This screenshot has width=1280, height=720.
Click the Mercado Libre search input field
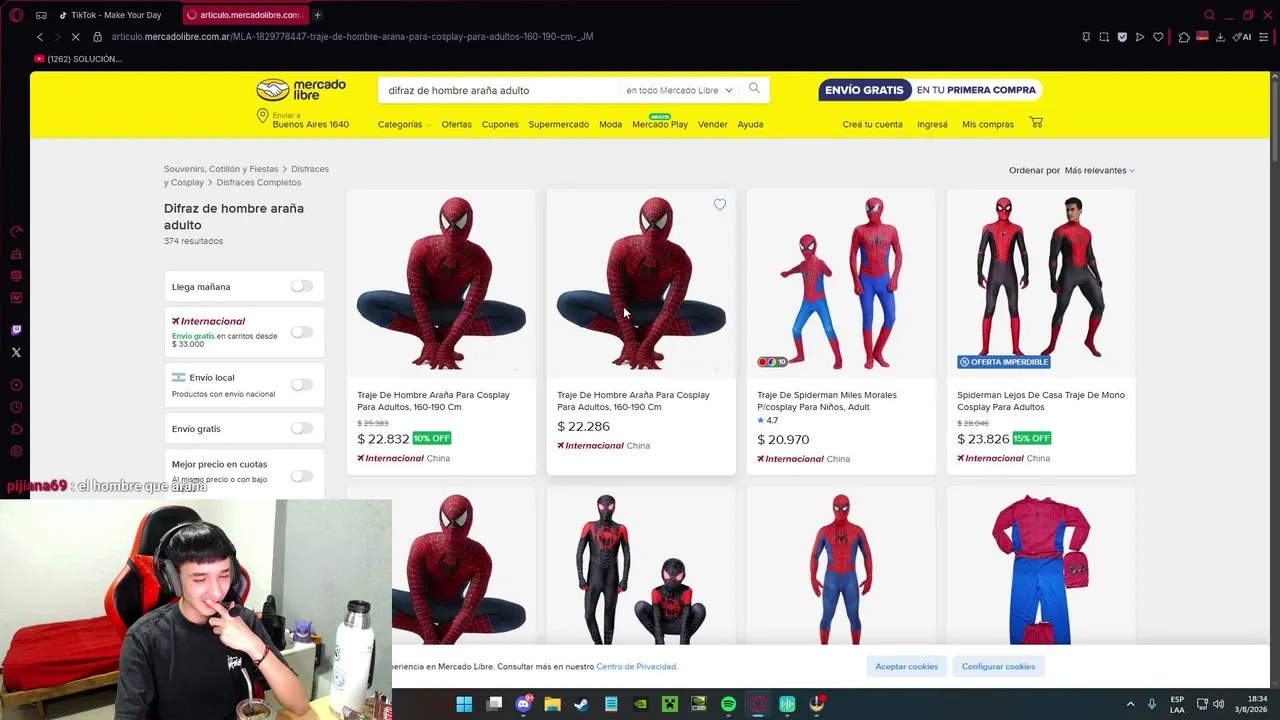click(x=500, y=90)
